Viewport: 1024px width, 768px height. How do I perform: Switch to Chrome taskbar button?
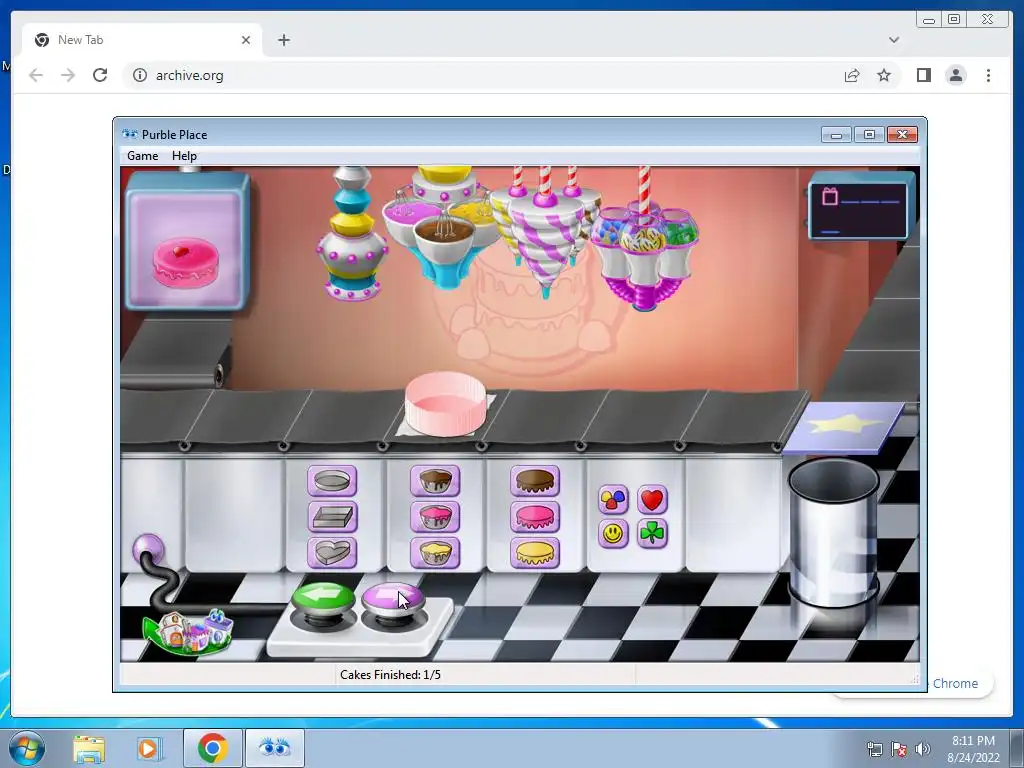212,748
